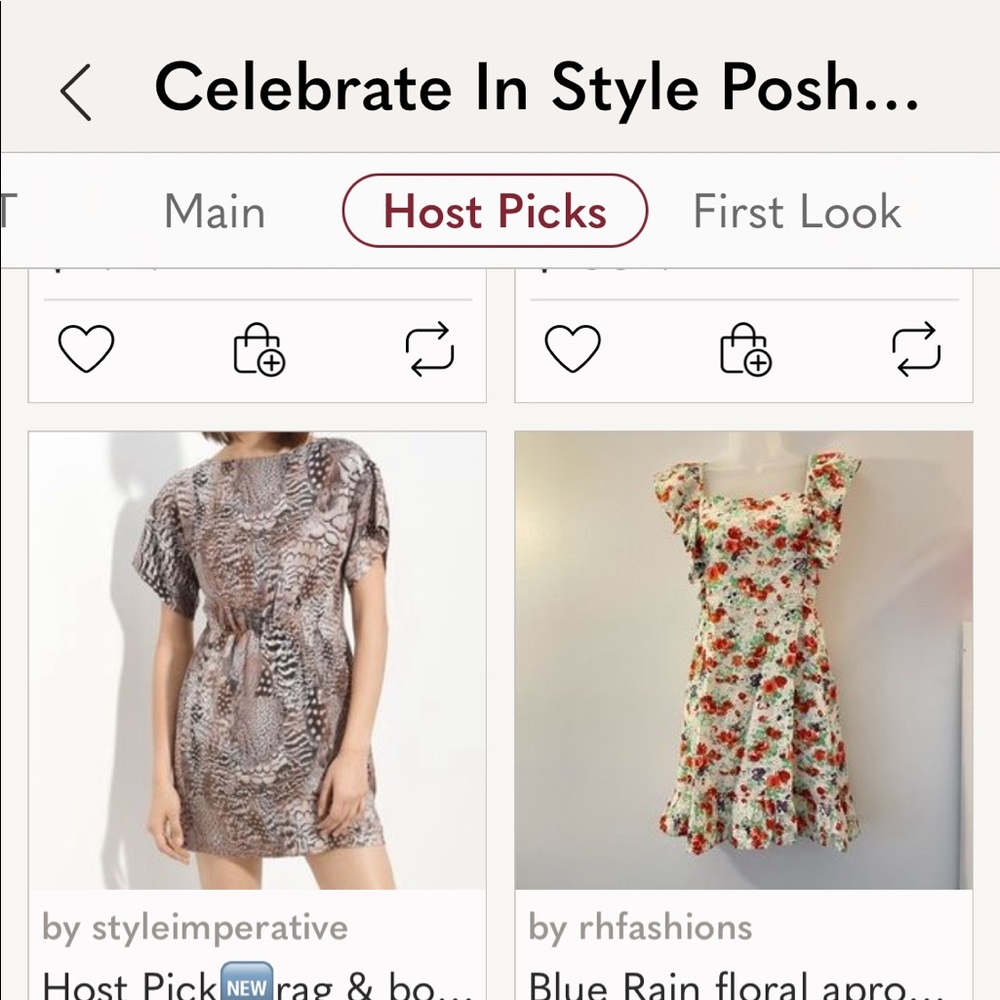Tap the cut-off tab left of Main
Image resolution: width=1000 pixels, height=1000 pixels.
click(8, 211)
